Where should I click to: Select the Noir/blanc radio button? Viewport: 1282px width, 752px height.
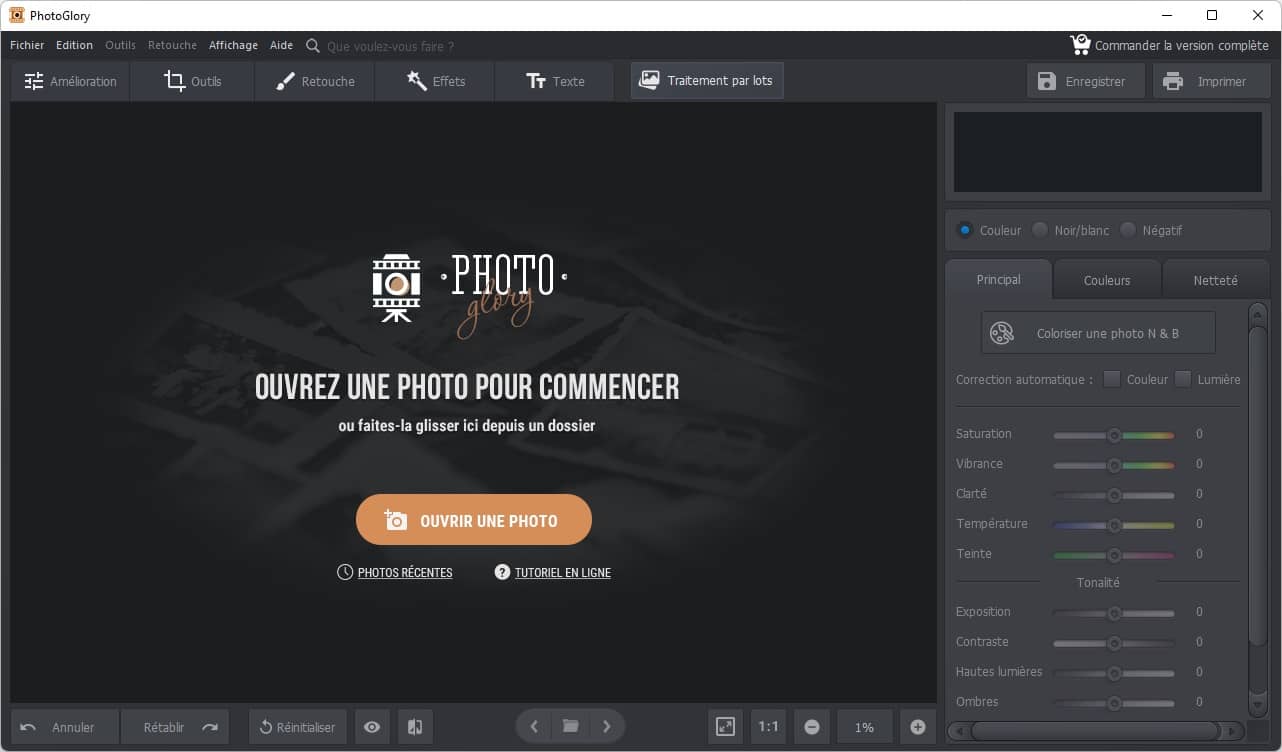pyautogui.click(x=1040, y=230)
